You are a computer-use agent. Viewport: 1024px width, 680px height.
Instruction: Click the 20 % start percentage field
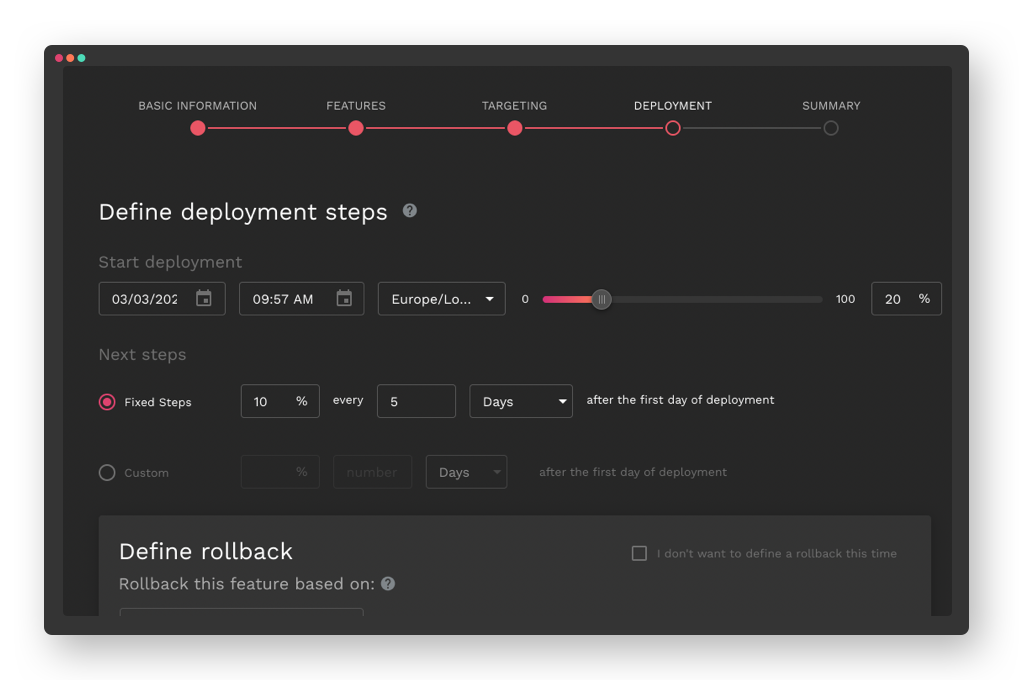(x=906, y=299)
